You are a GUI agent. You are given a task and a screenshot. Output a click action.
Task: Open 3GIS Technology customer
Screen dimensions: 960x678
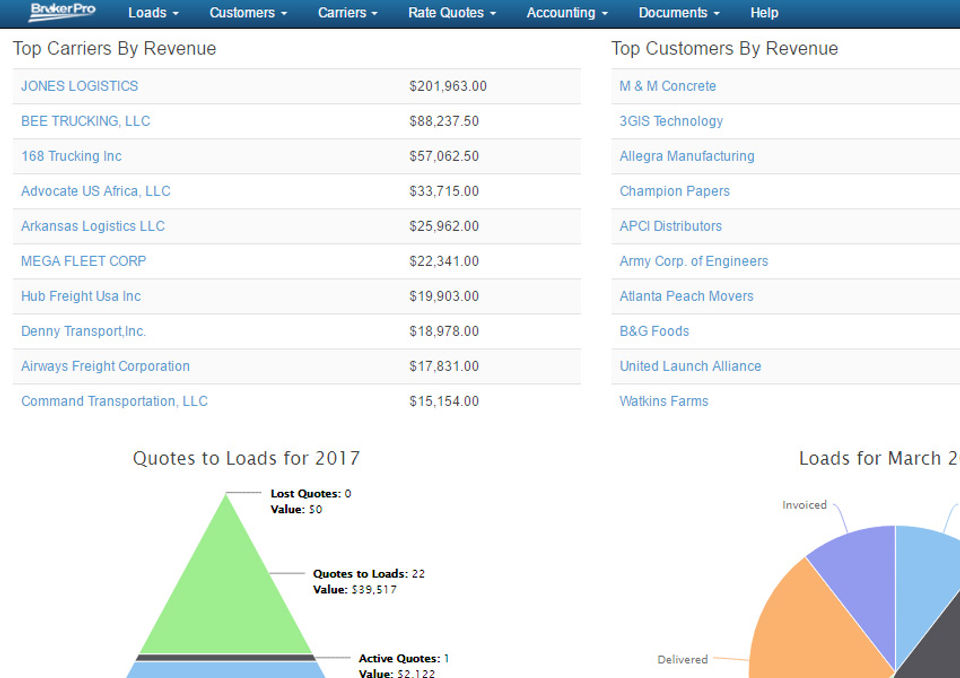(x=671, y=121)
